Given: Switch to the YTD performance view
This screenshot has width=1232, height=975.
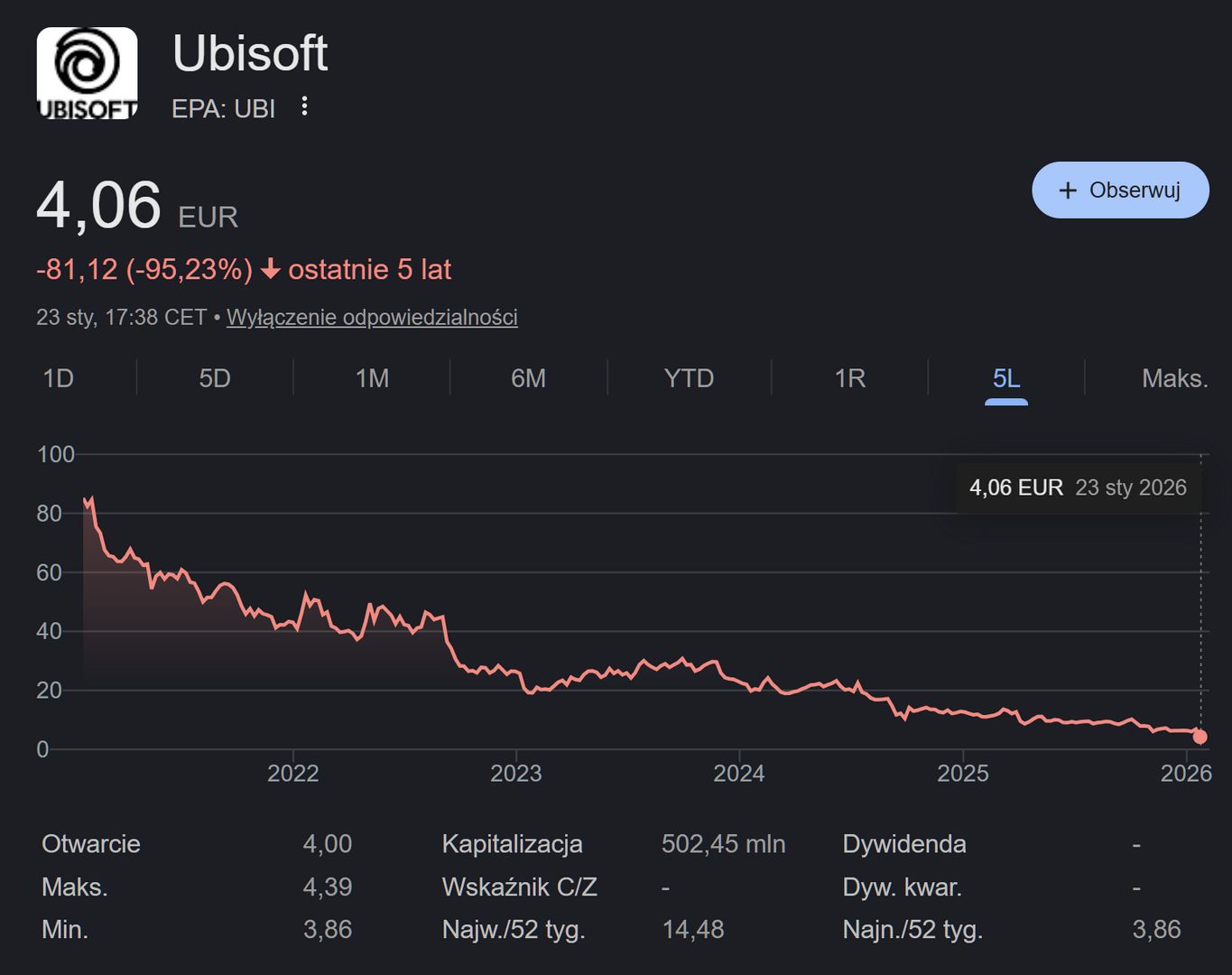Looking at the screenshot, I should (x=689, y=378).
